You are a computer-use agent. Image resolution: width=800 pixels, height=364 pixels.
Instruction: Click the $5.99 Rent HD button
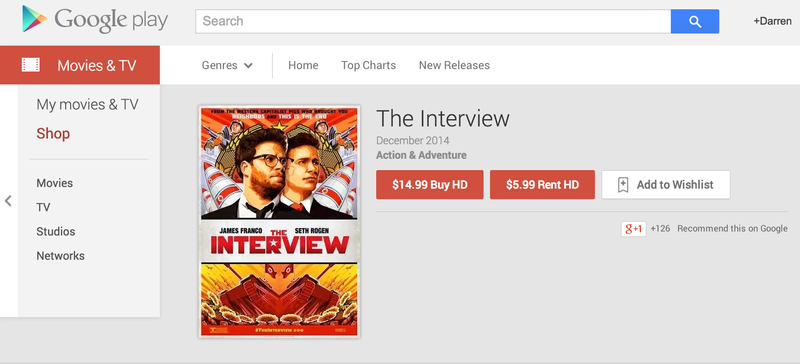click(x=542, y=185)
